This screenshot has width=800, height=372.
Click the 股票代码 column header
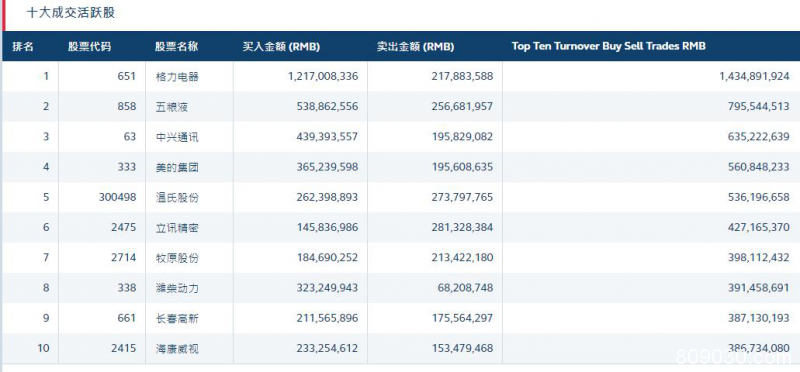click(x=89, y=46)
